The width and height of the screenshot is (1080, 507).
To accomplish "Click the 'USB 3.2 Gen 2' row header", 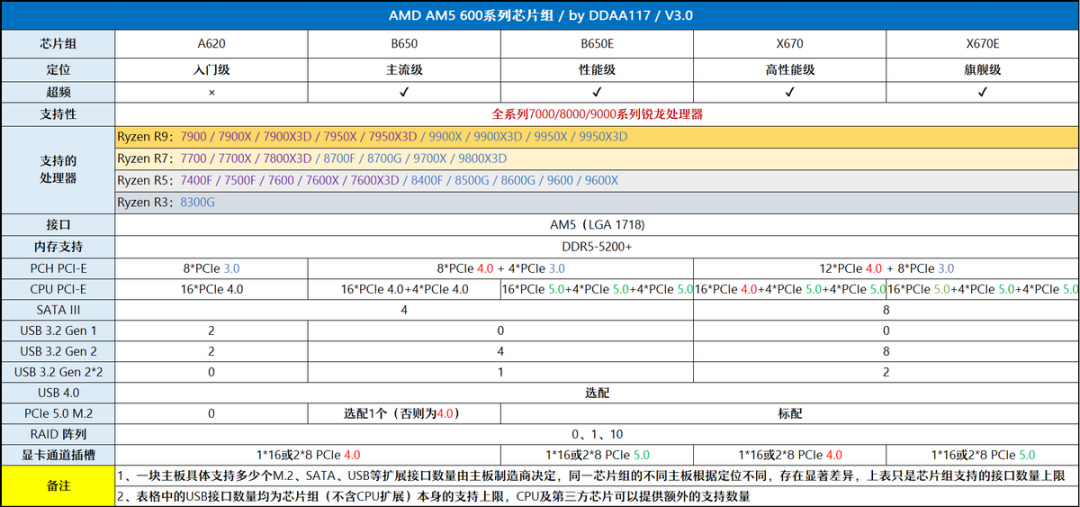I will [58, 352].
